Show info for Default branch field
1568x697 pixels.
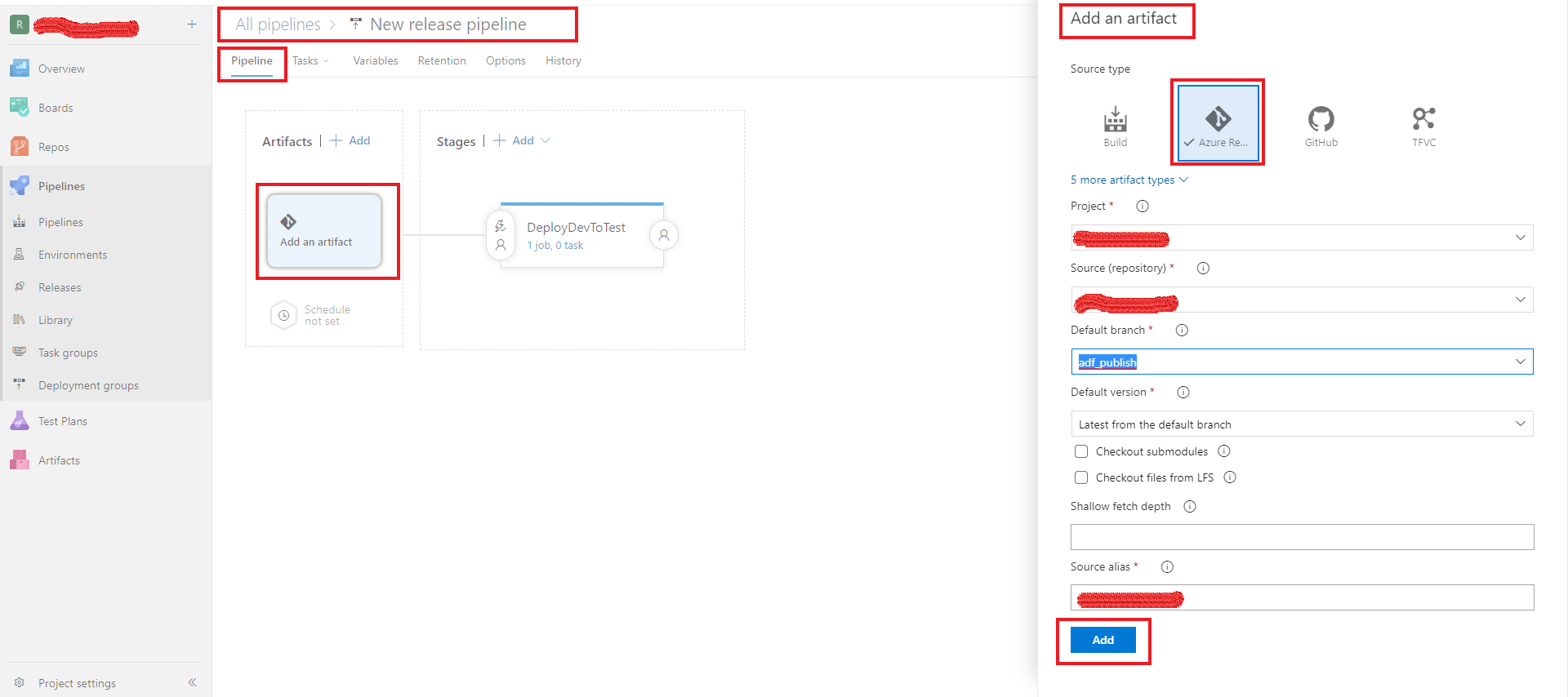1182,331
